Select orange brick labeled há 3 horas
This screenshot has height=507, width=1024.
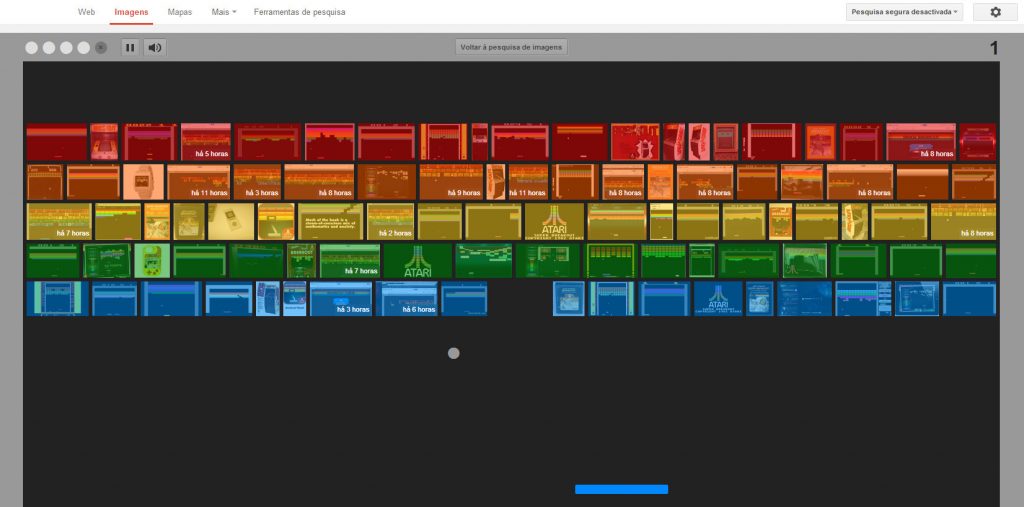pyautogui.click(x=257, y=182)
